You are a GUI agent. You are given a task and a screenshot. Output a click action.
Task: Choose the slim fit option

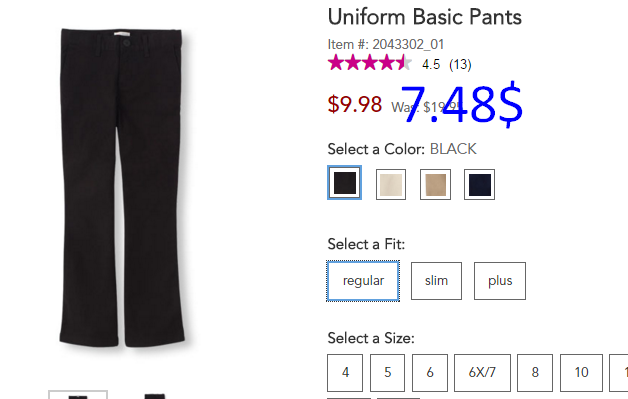click(436, 281)
